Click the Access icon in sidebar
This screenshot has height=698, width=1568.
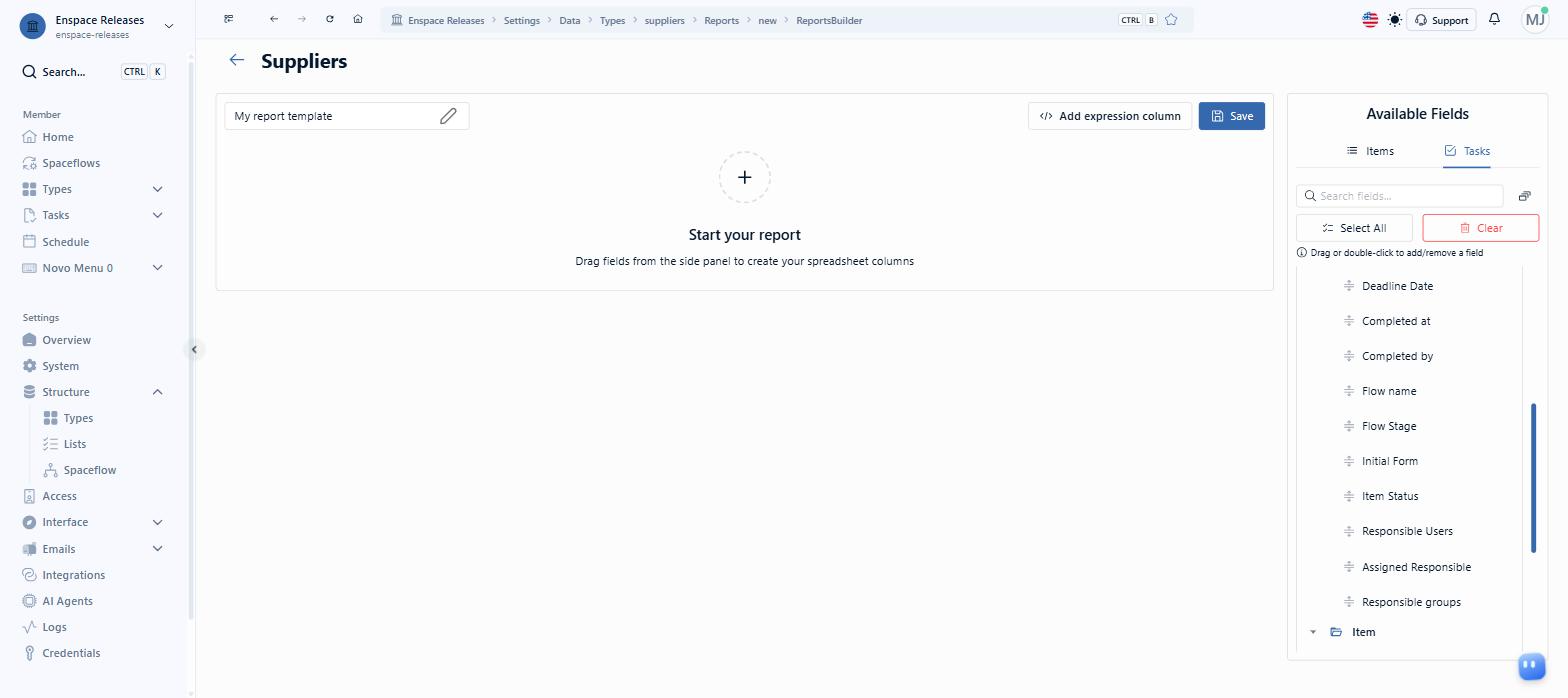29,496
